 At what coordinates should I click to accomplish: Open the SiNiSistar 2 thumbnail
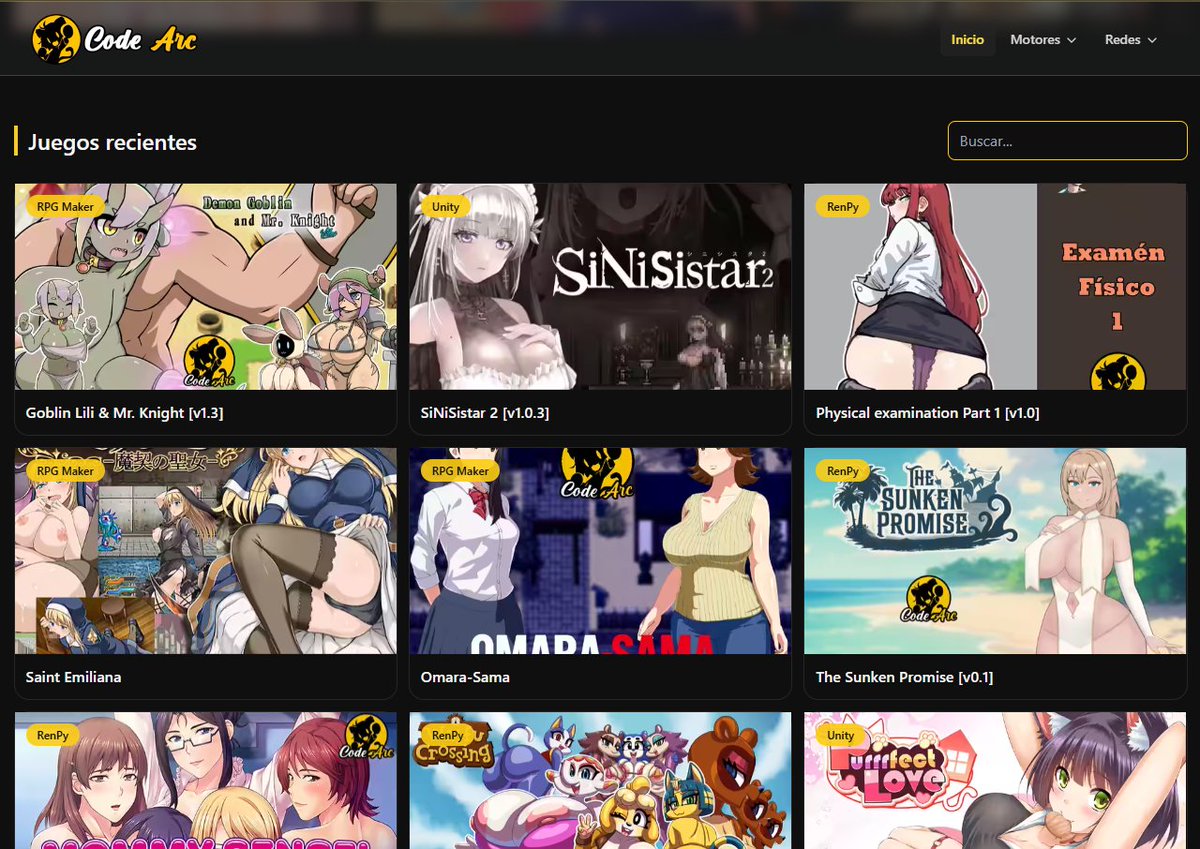600,287
